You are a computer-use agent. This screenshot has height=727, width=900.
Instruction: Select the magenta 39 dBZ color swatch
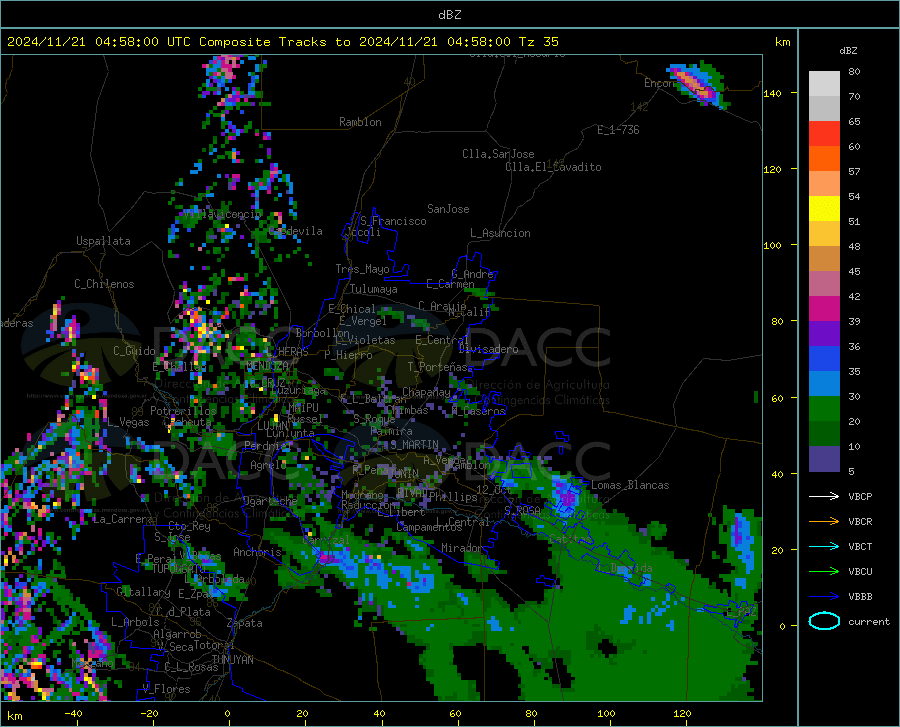(x=824, y=309)
